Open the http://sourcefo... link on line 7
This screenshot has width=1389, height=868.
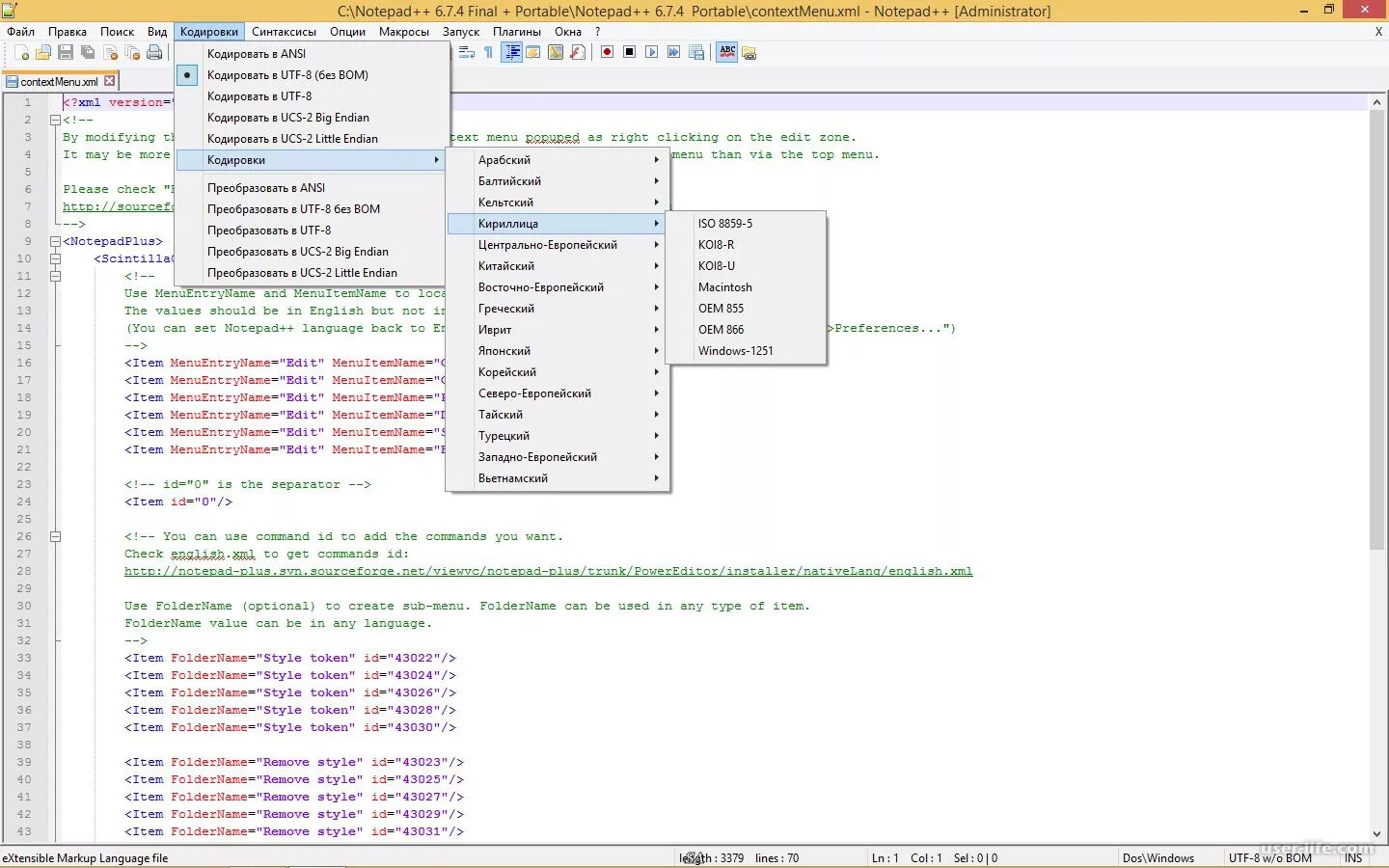[x=118, y=206]
